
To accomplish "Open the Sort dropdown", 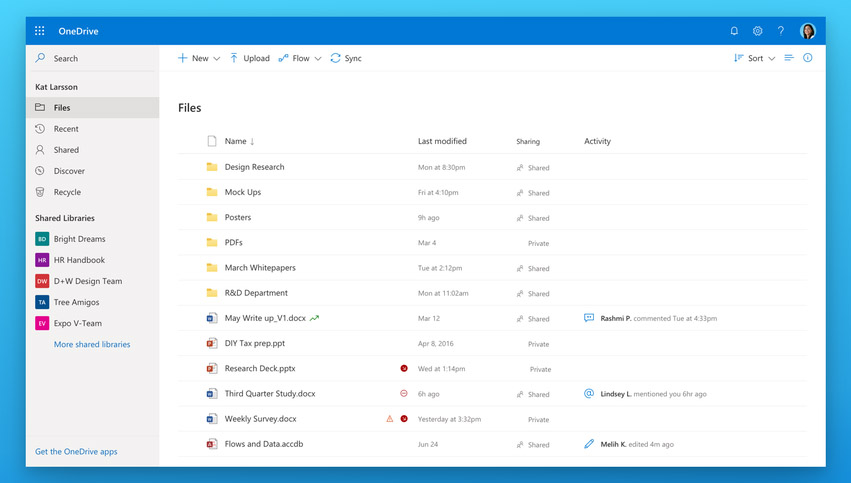I will click(754, 58).
